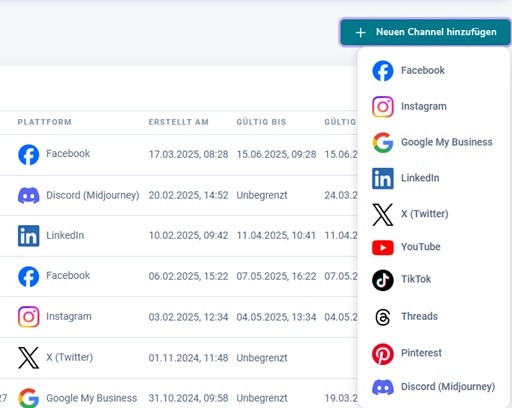Choose YouTube menu entry label
The height and width of the screenshot is (408, 512).
(421, 247)
